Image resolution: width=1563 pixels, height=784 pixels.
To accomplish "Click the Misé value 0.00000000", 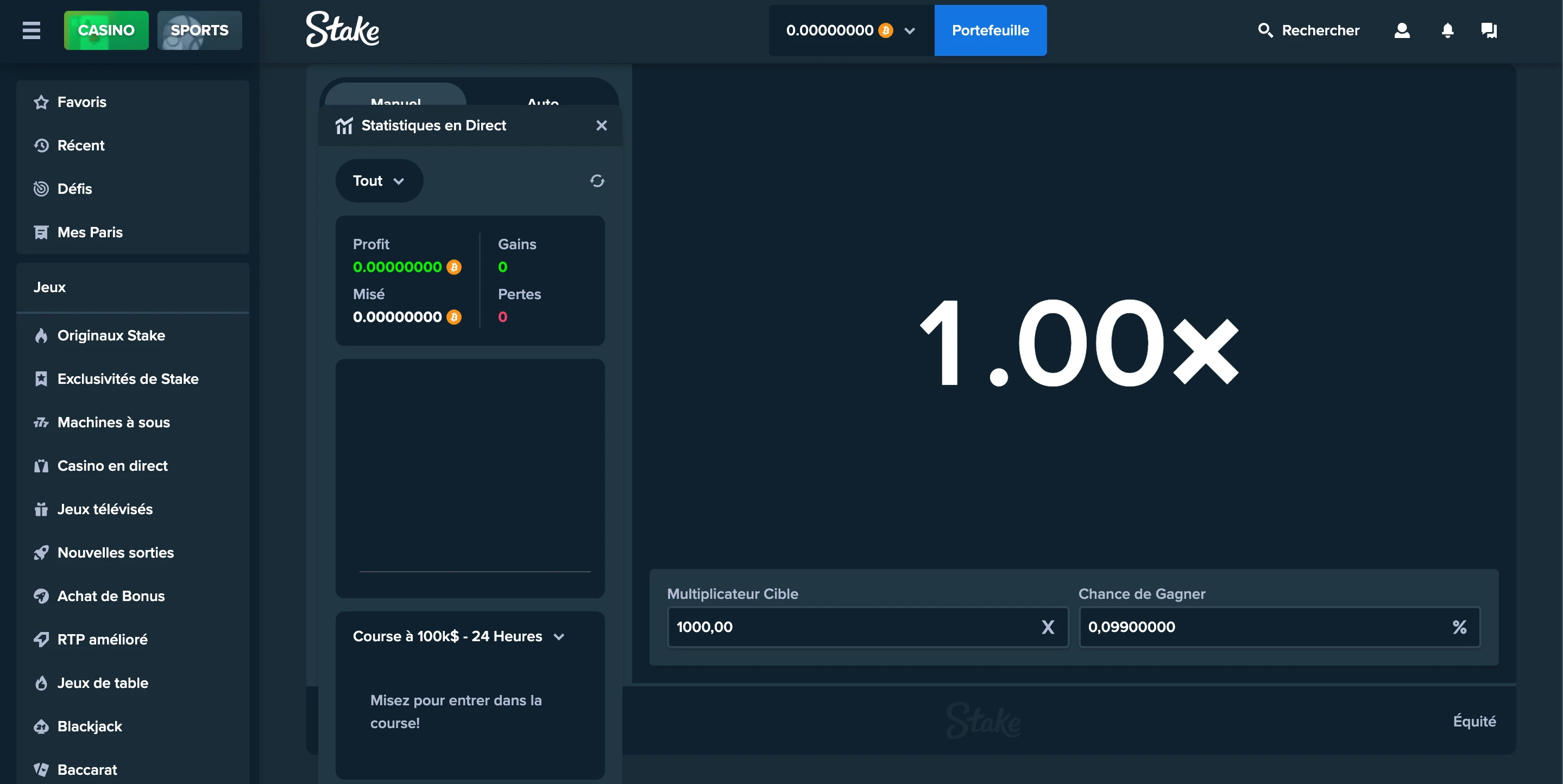I will pos(398,317).
